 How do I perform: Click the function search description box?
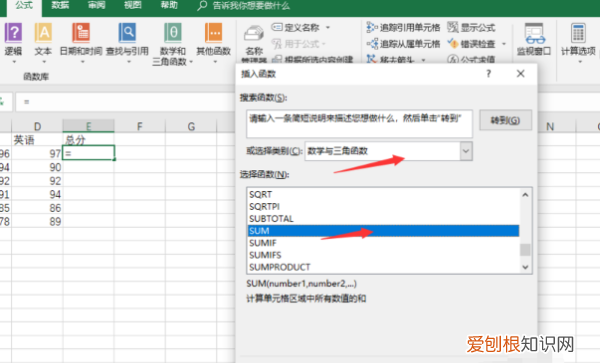(359, 124)
